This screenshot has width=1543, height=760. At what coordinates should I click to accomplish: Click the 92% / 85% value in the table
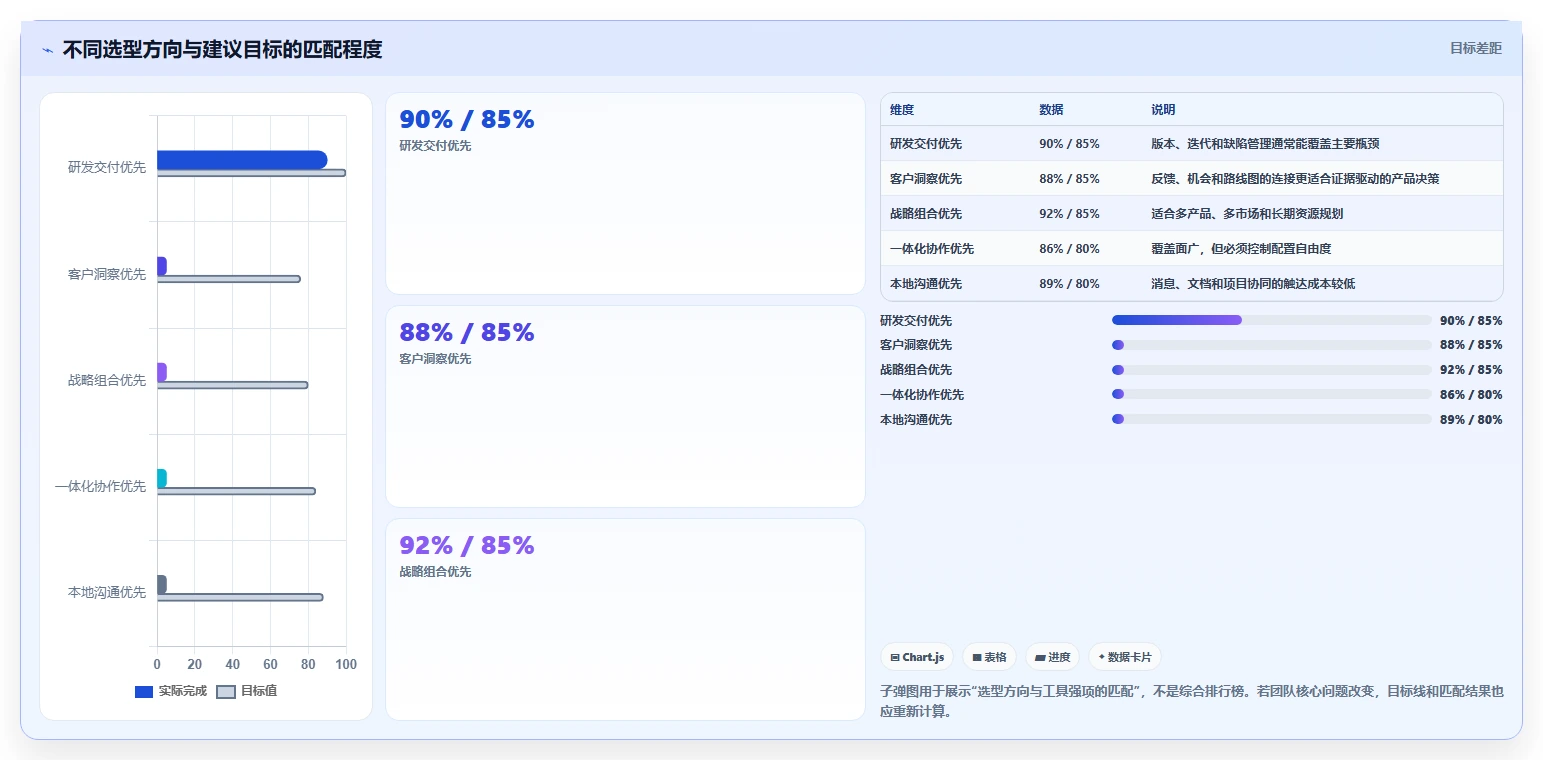[1069, 214]
